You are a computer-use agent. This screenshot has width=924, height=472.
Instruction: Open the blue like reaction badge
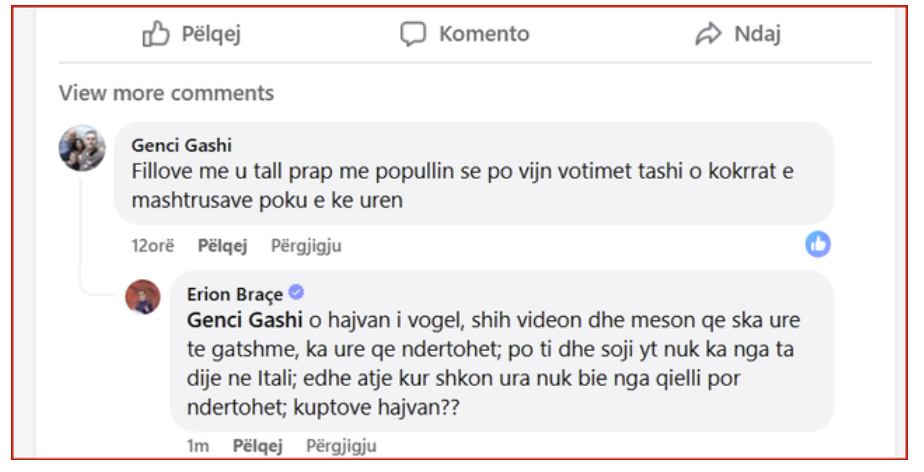click(818, 244)
